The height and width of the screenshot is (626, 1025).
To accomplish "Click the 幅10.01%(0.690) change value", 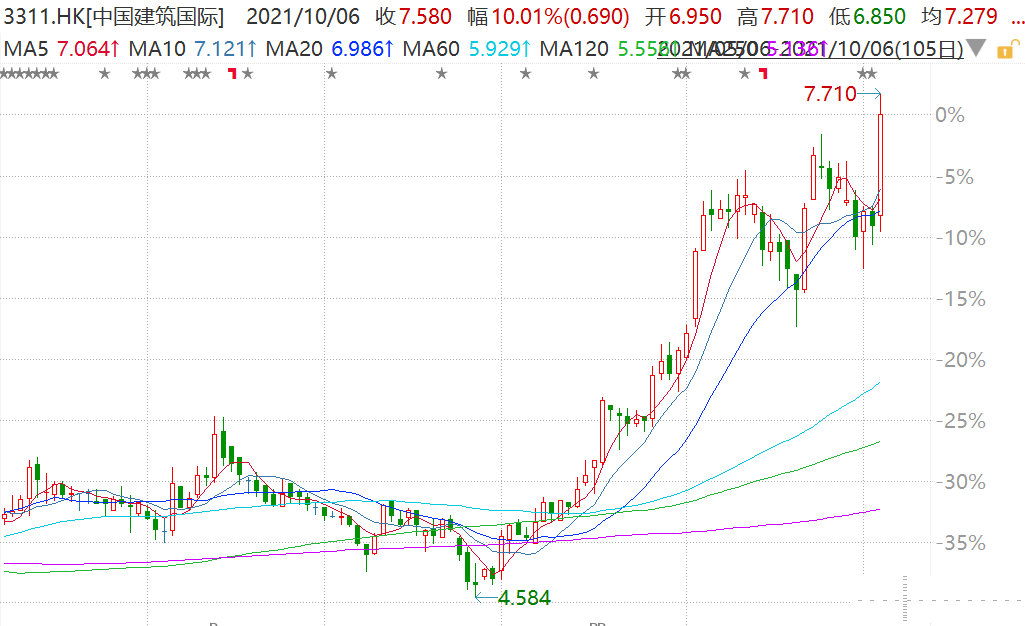I will coord(548,16).
